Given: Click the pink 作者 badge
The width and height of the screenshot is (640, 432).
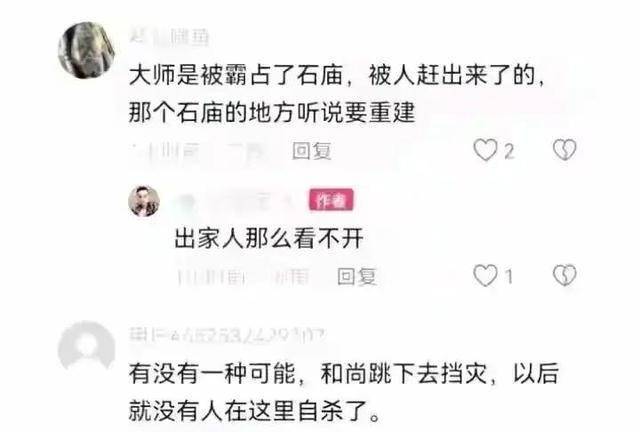Looking at the screenshot, I should 331,200.
